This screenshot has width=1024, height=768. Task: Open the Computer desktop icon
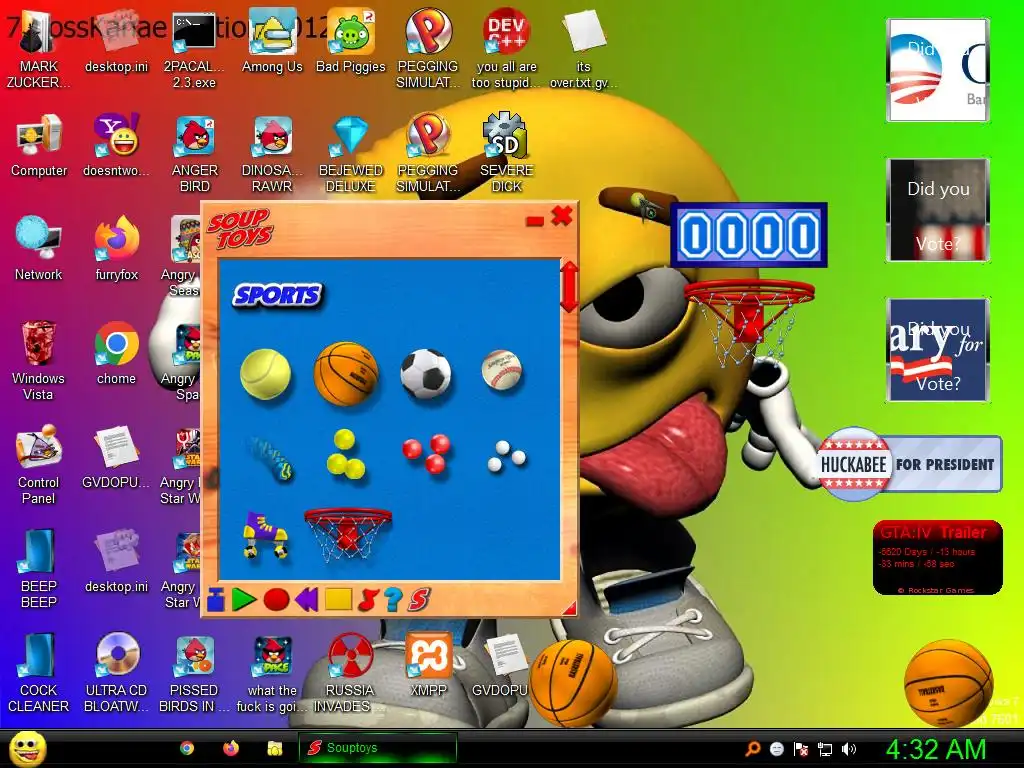click(x=39, y=145)
